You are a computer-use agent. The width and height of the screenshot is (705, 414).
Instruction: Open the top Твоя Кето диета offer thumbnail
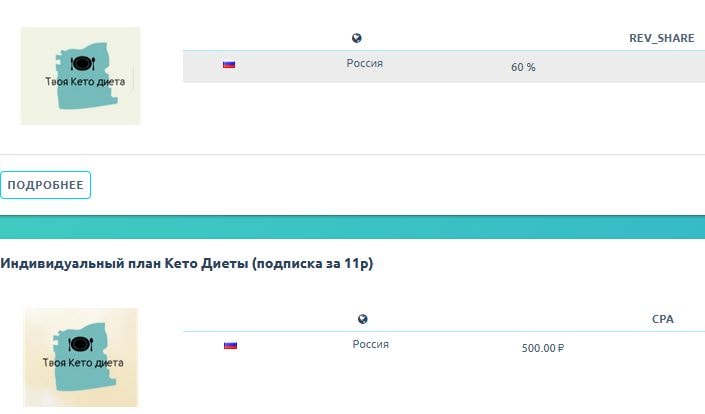80,76
